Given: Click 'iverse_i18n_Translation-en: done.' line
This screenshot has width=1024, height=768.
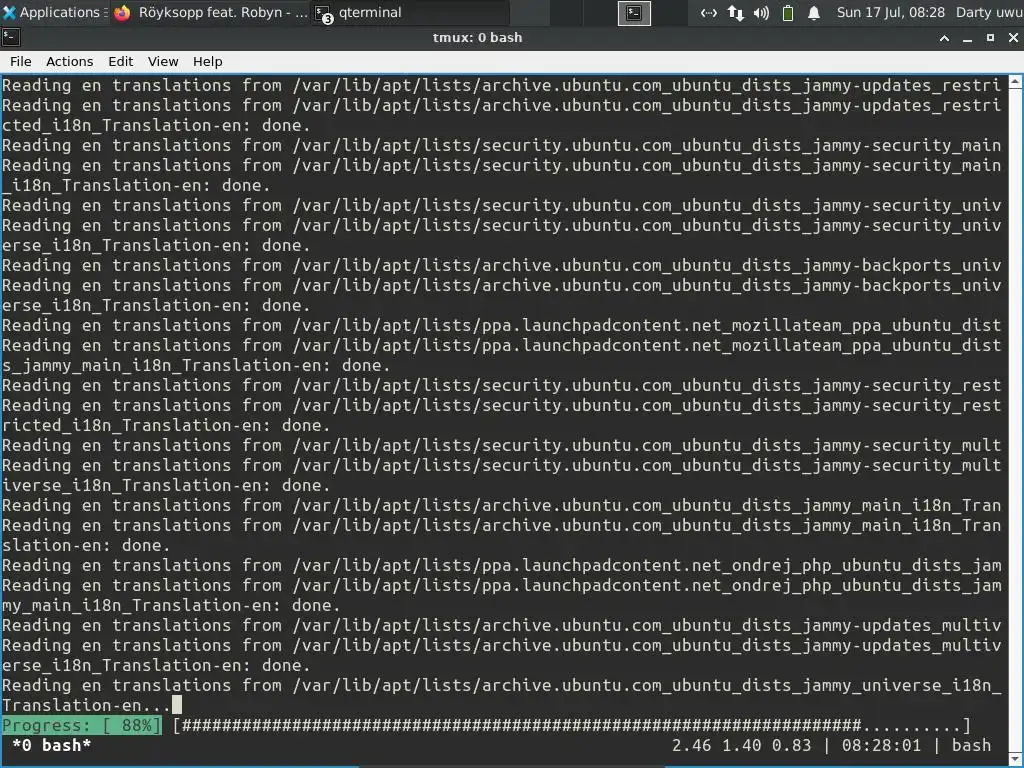Looking at the screenshot, I should (166, 485).
